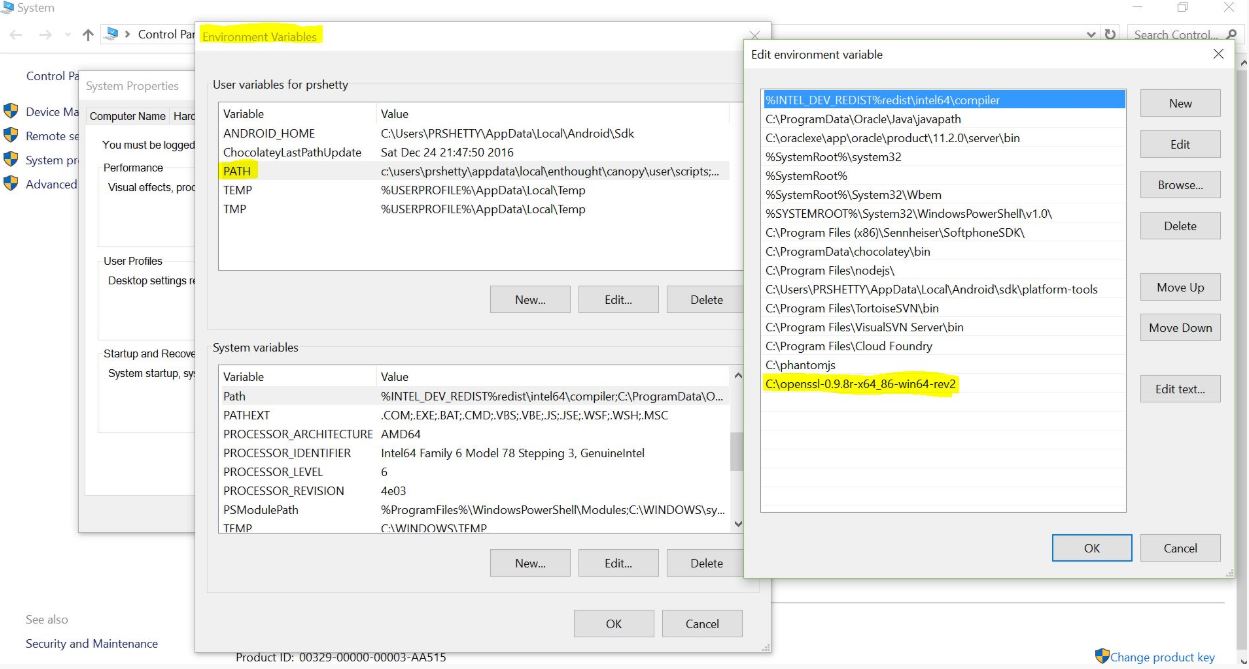Click the Refresh icon beside address bar
1249x669 pixels.
(1109, 34)
